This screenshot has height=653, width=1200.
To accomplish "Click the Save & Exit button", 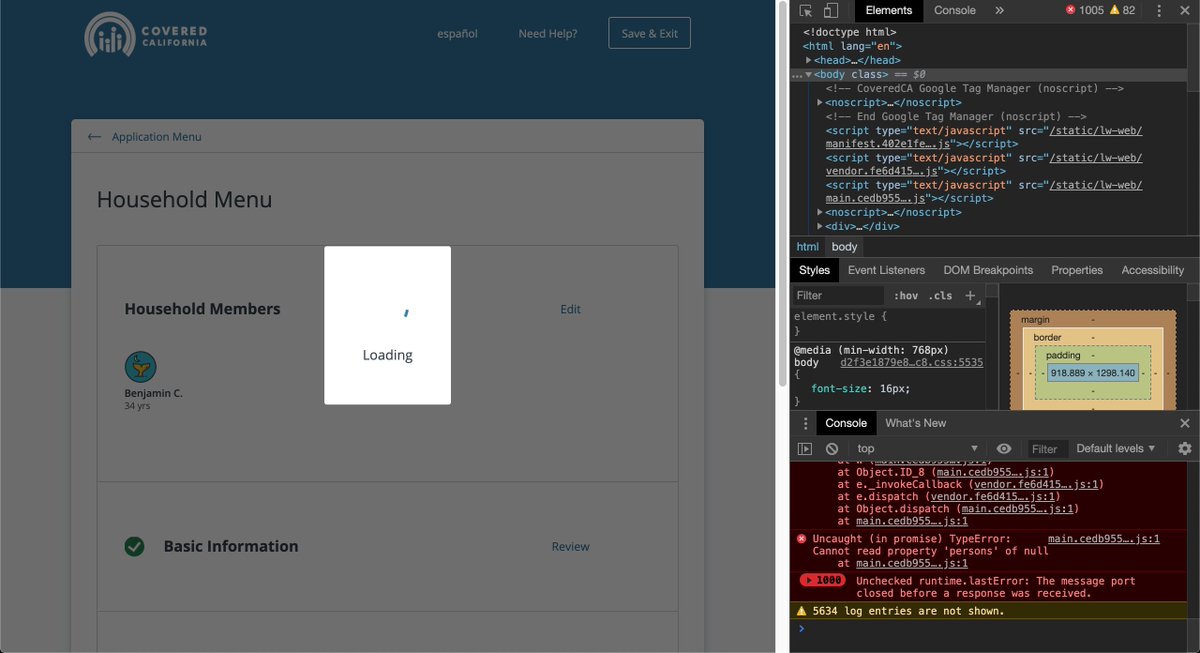I will tap(650, 33).
